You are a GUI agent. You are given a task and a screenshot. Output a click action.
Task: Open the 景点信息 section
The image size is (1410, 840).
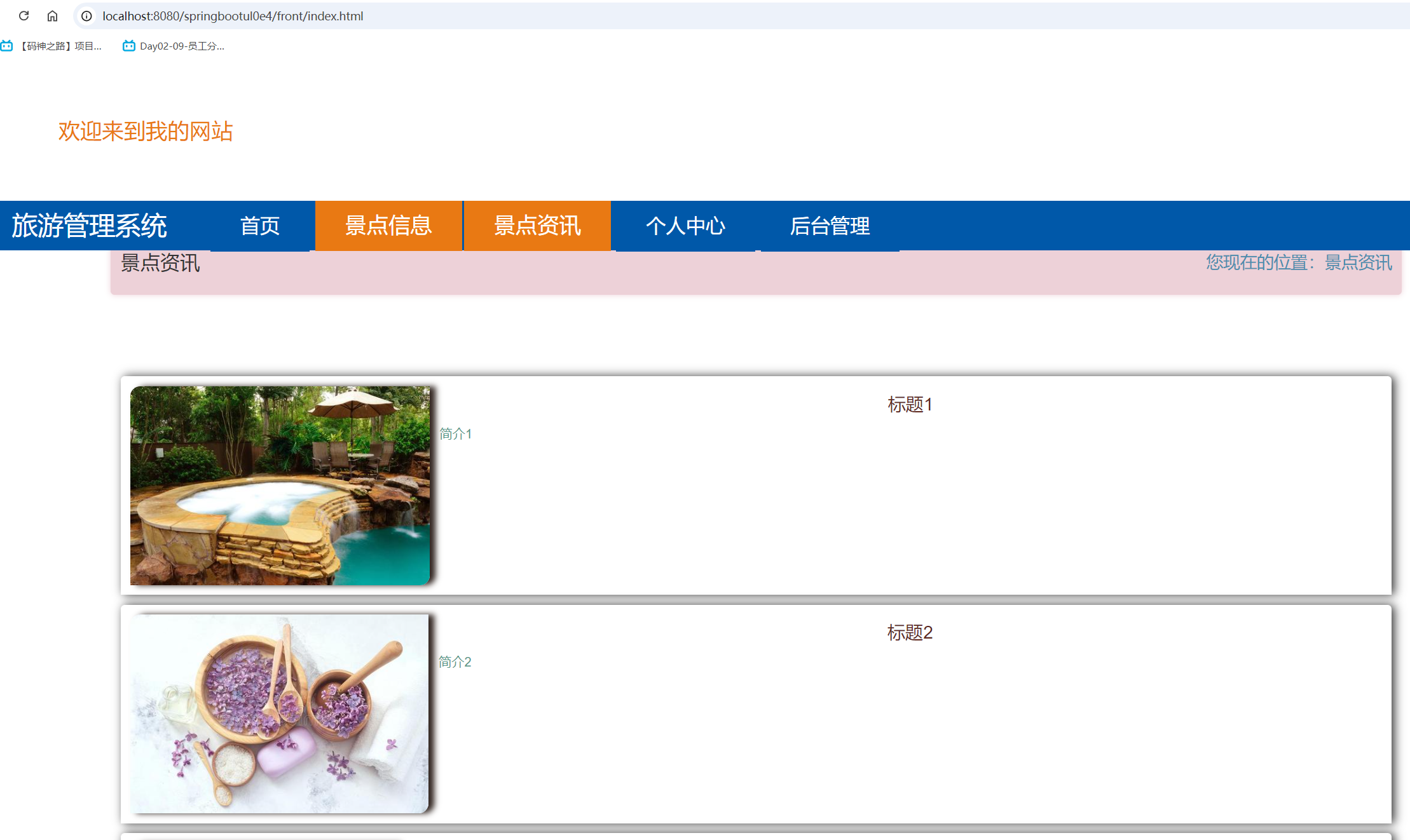(x=388, y=226)
